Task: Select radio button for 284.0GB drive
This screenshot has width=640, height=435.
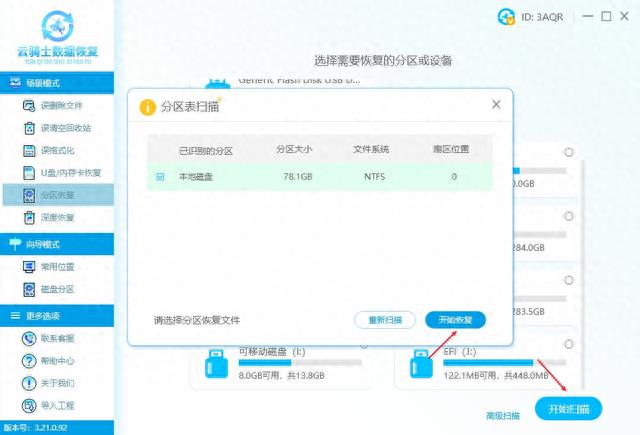Action: click(x=569, y=216)
